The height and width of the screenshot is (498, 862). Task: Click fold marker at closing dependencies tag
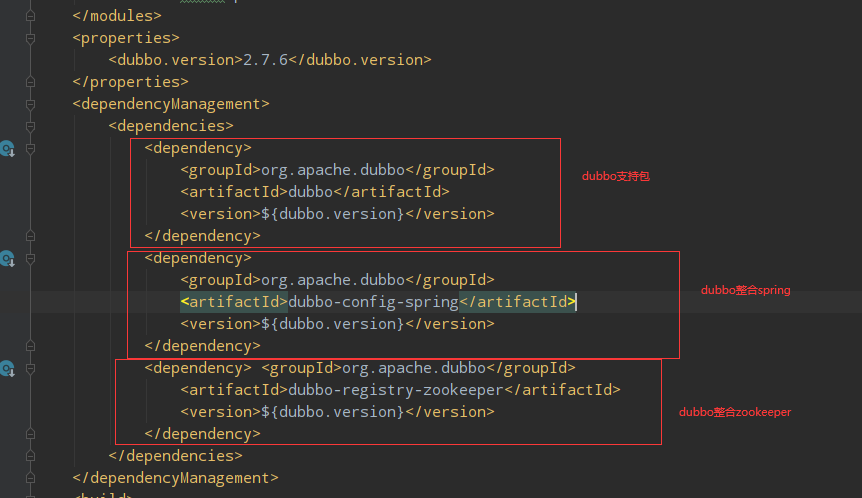point(31,456)
